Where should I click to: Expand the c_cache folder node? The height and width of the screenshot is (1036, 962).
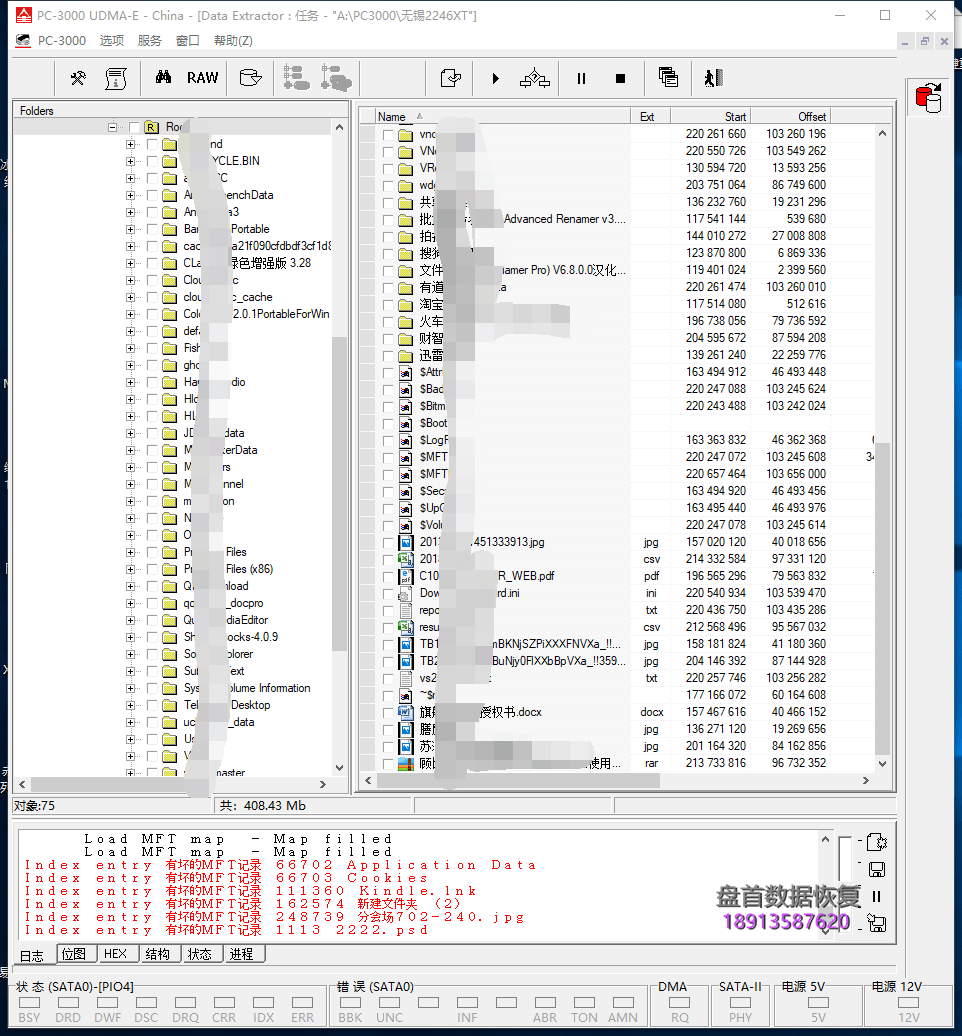point(130,297)
